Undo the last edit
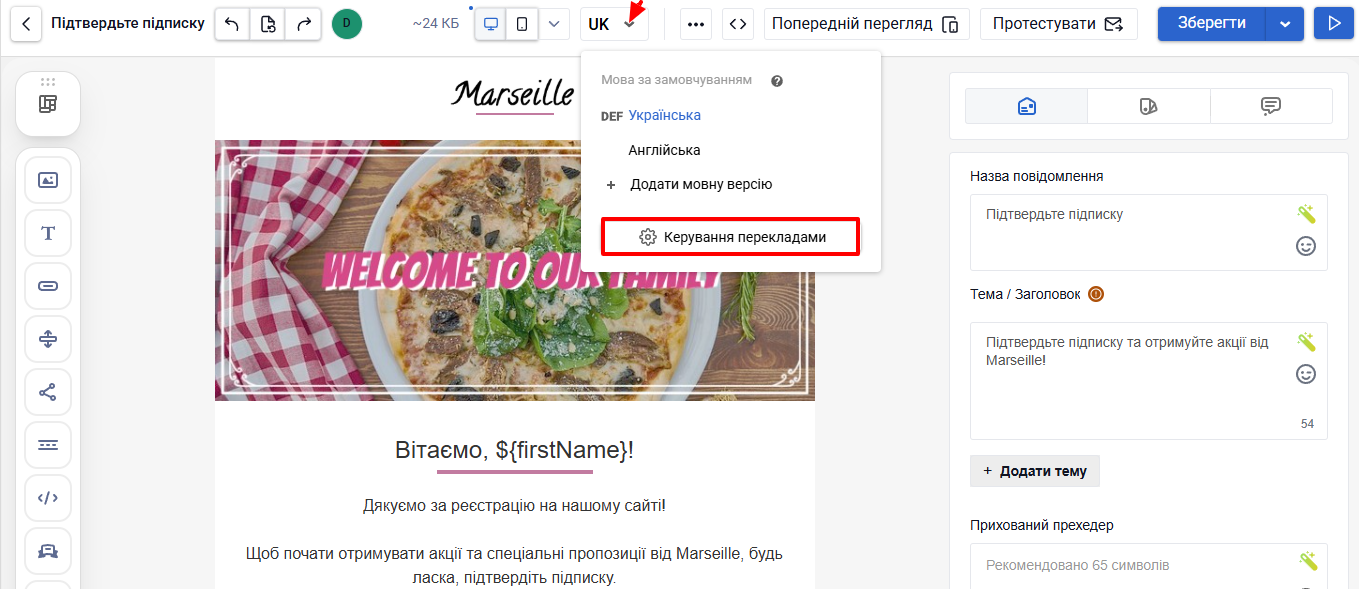Screen dimensions: 1359x589 click(x=233, y=23)
